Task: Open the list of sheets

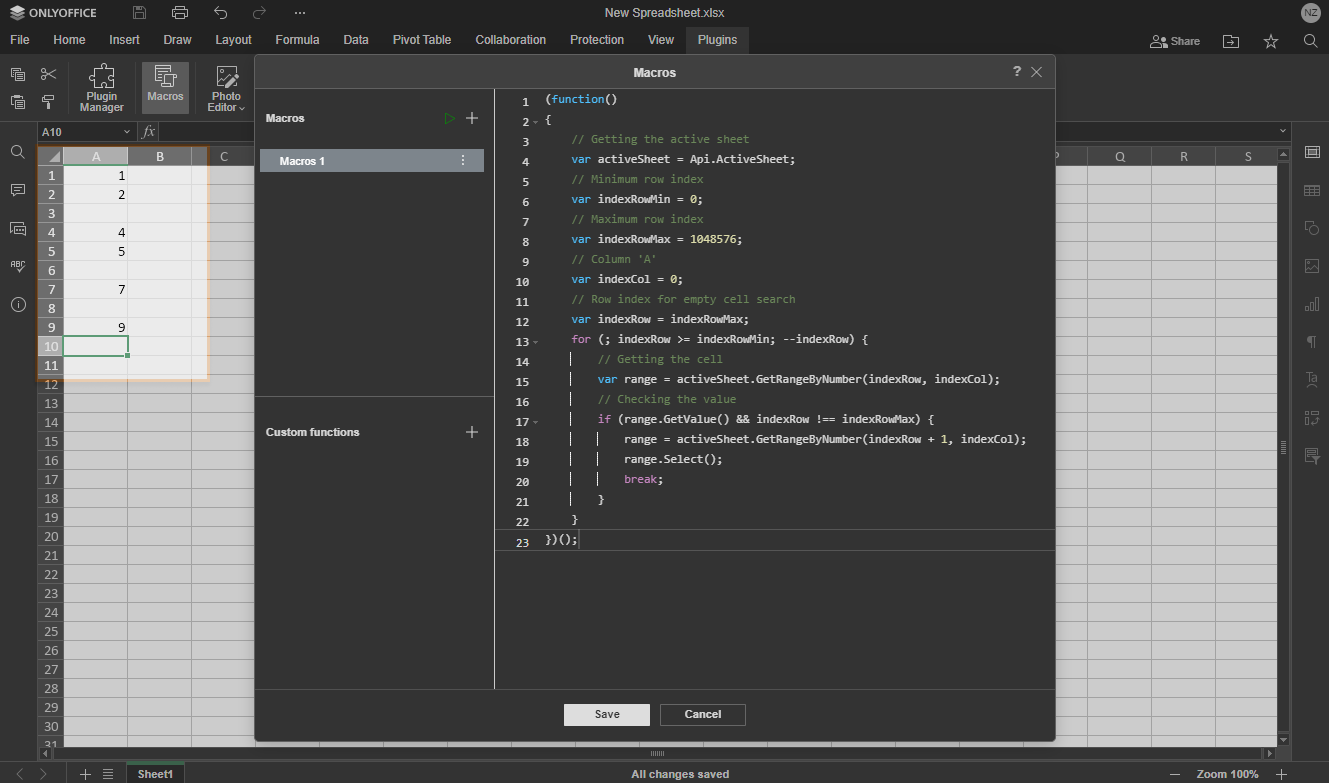Action: point(108,774)
